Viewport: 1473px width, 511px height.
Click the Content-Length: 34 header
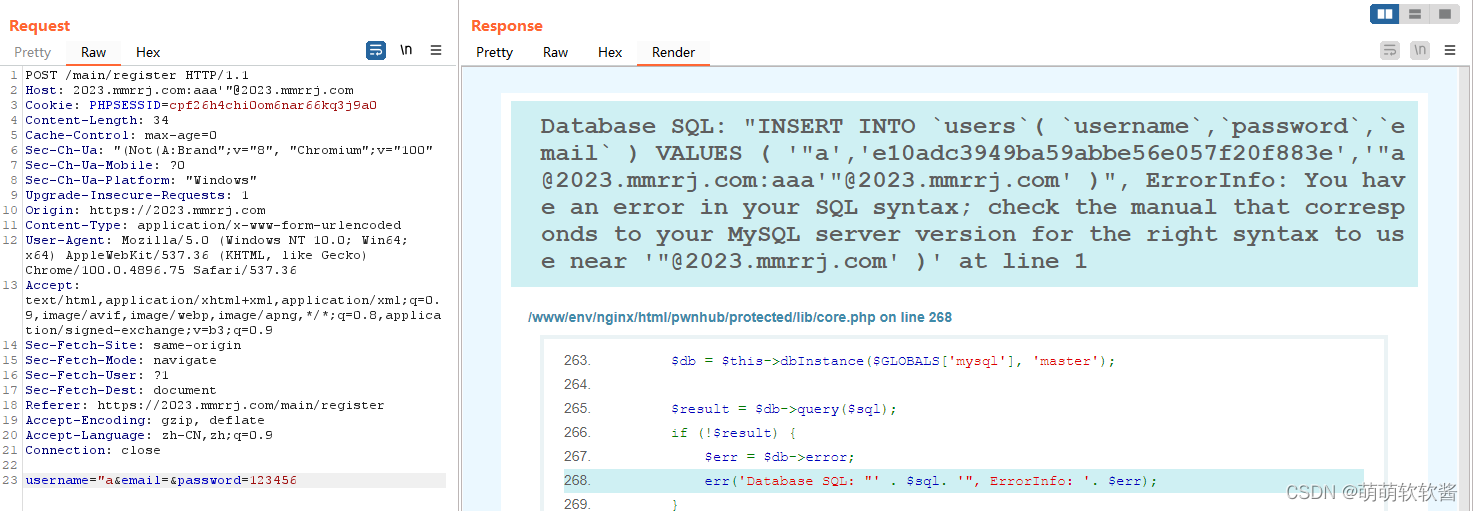[97, 120]
